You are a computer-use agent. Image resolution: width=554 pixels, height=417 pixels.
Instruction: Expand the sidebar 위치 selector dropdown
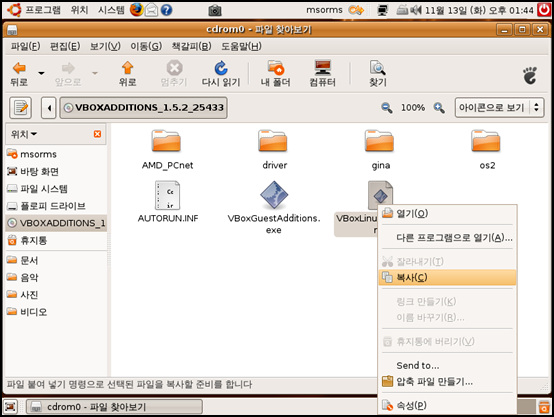point(24,134)
